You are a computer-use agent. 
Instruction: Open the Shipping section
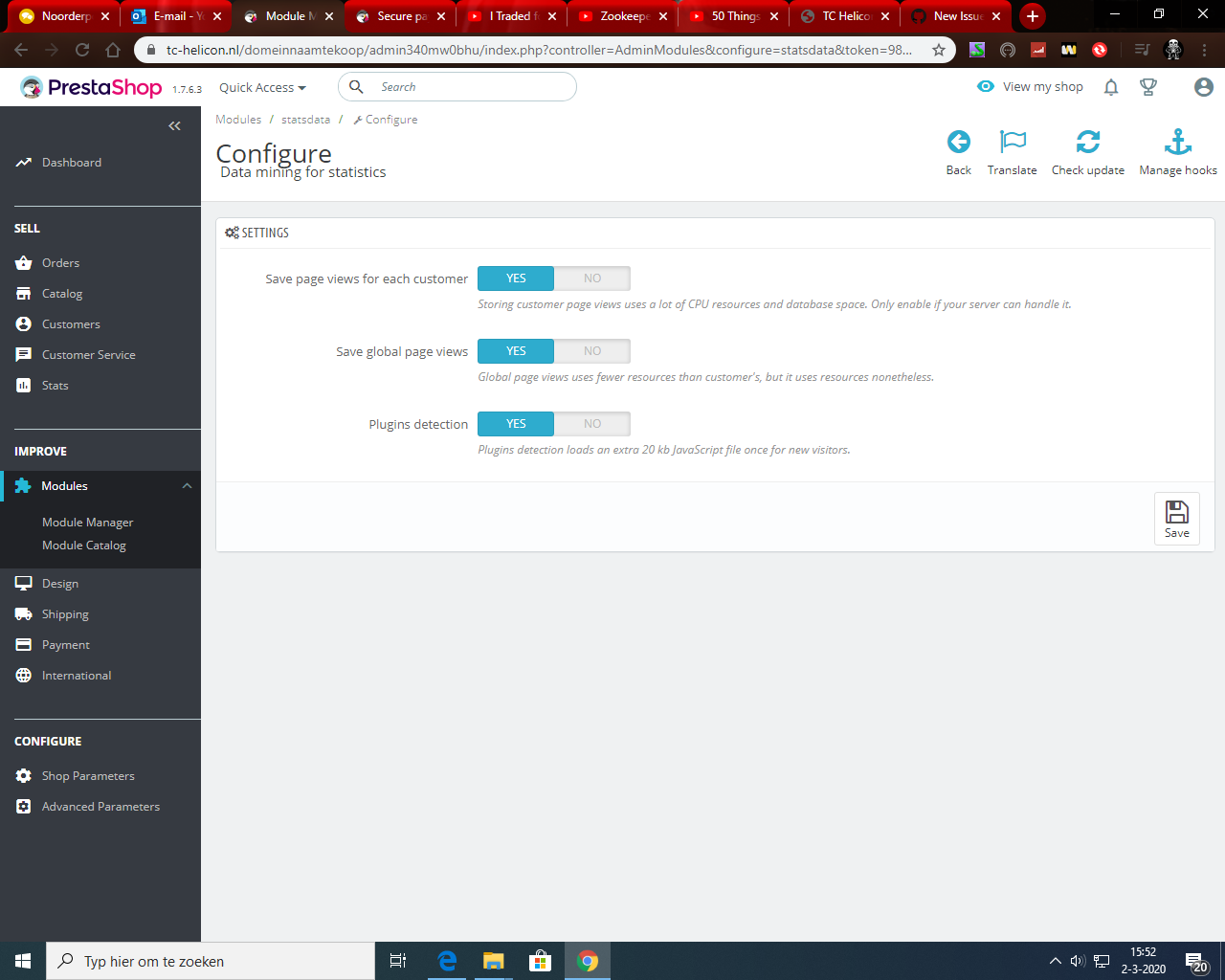pos(66,613)
